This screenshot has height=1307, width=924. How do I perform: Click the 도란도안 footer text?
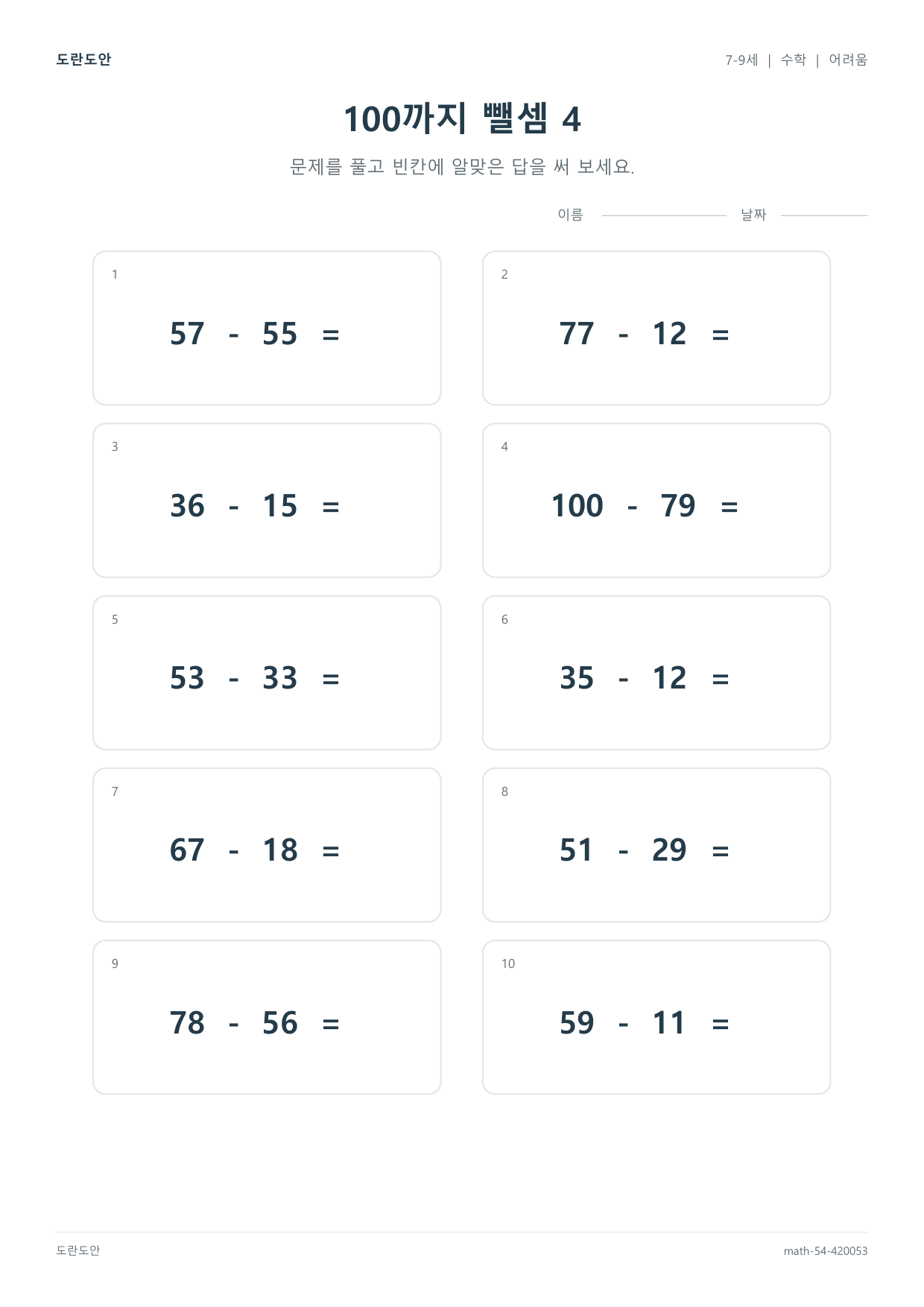pos(78,1250)
